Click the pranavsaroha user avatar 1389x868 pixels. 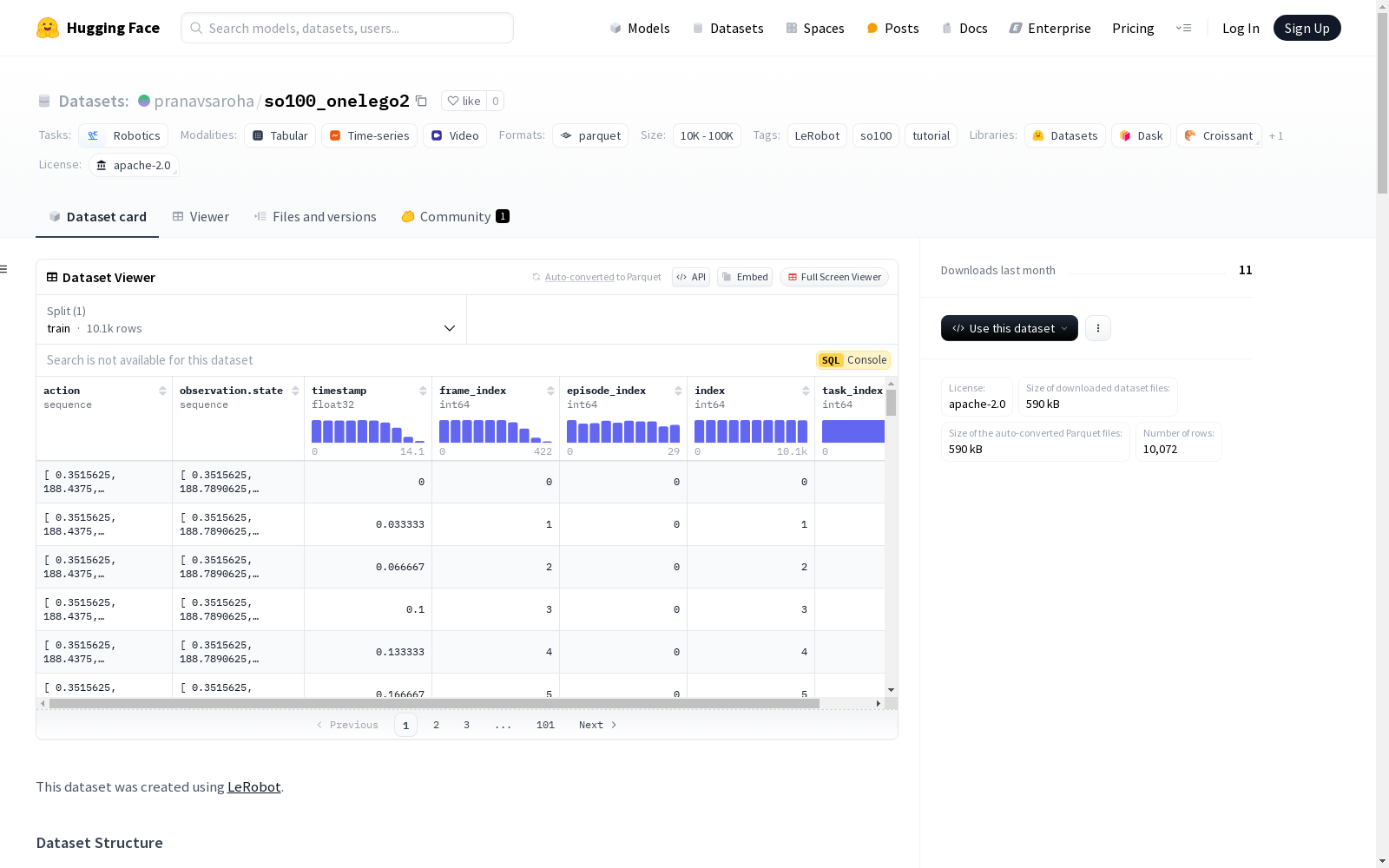click(x=144, y=101)
